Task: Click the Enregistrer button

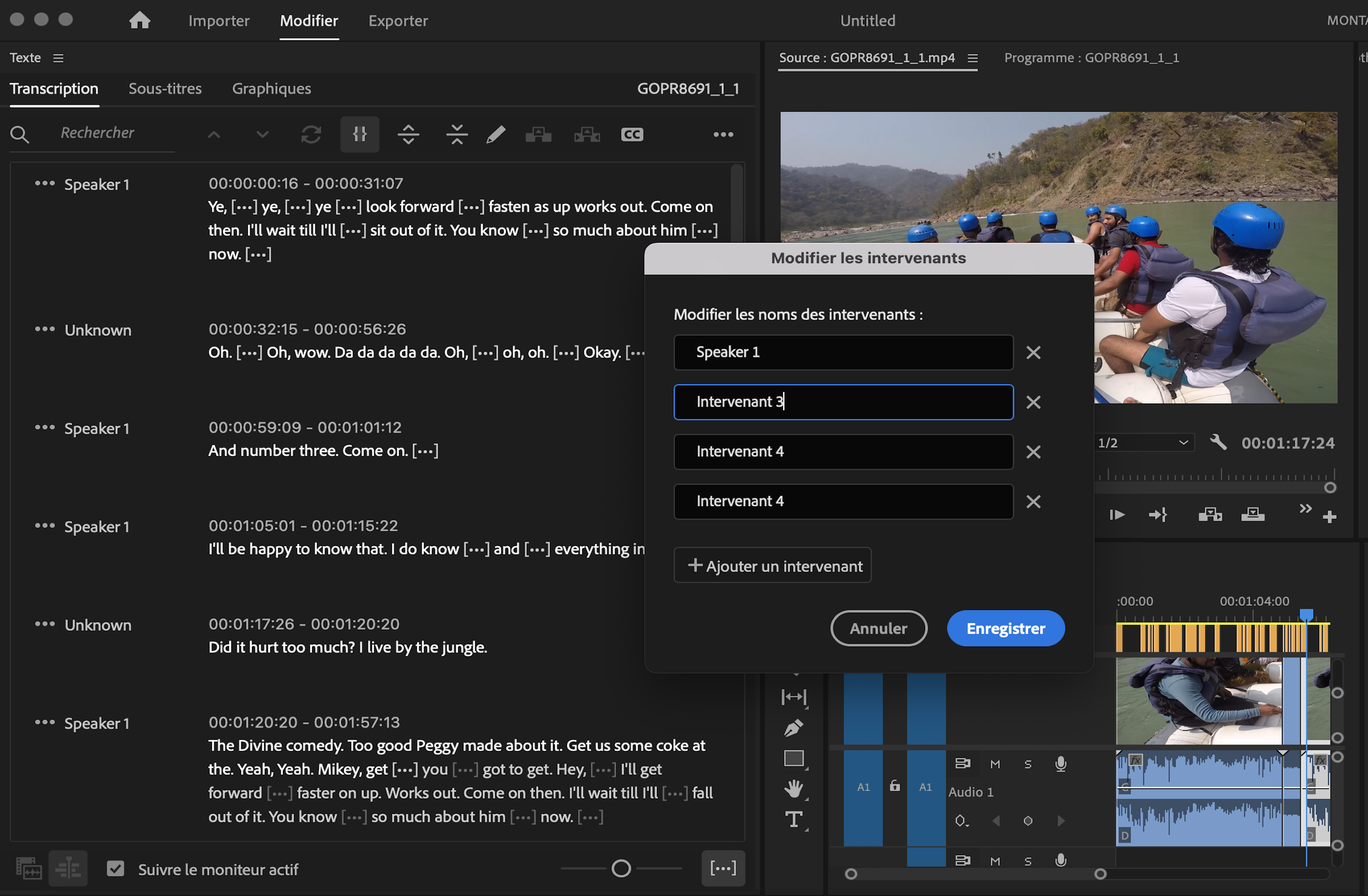Action: click(1005, 629)
